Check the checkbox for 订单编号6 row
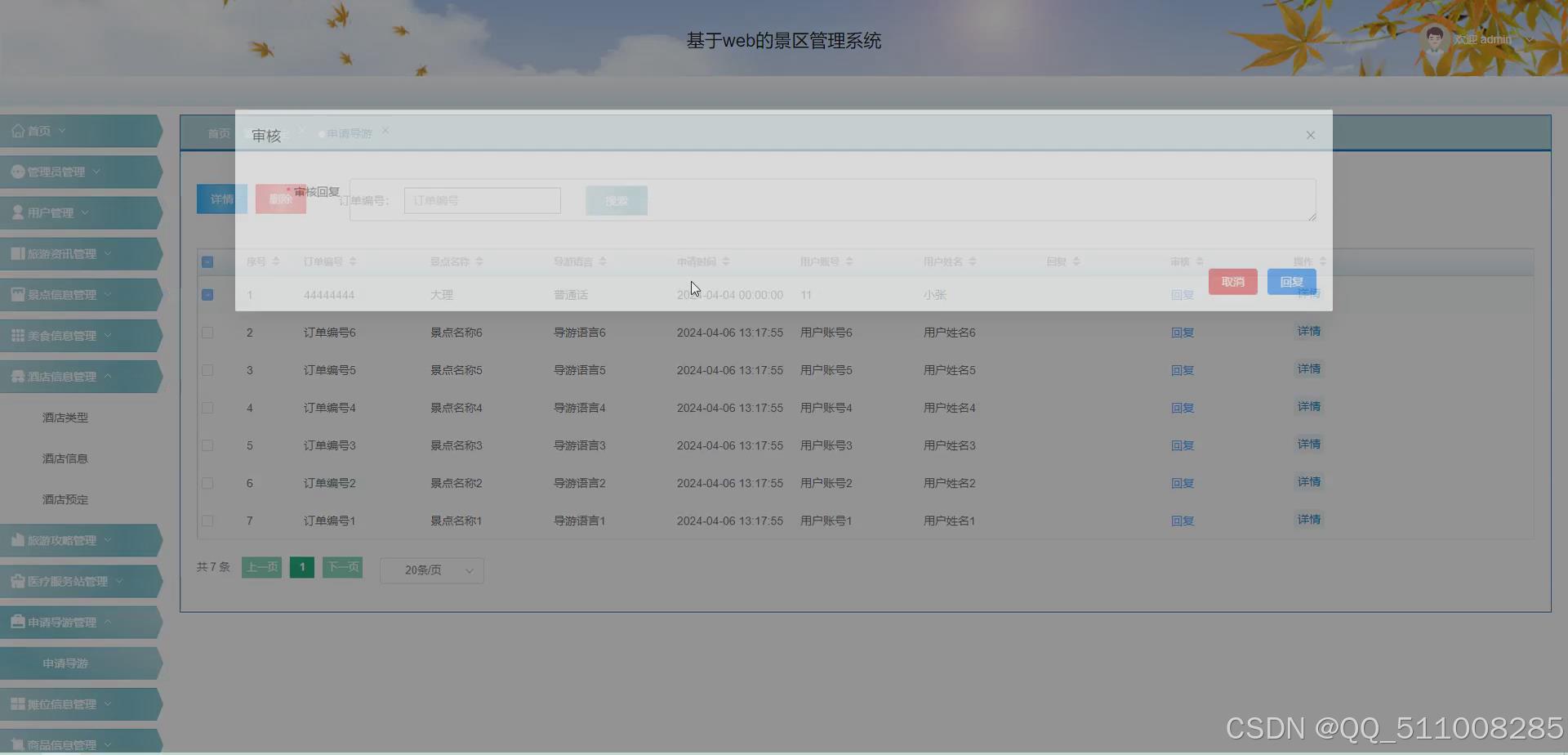Screen dimensions: 1568x755 207,333
